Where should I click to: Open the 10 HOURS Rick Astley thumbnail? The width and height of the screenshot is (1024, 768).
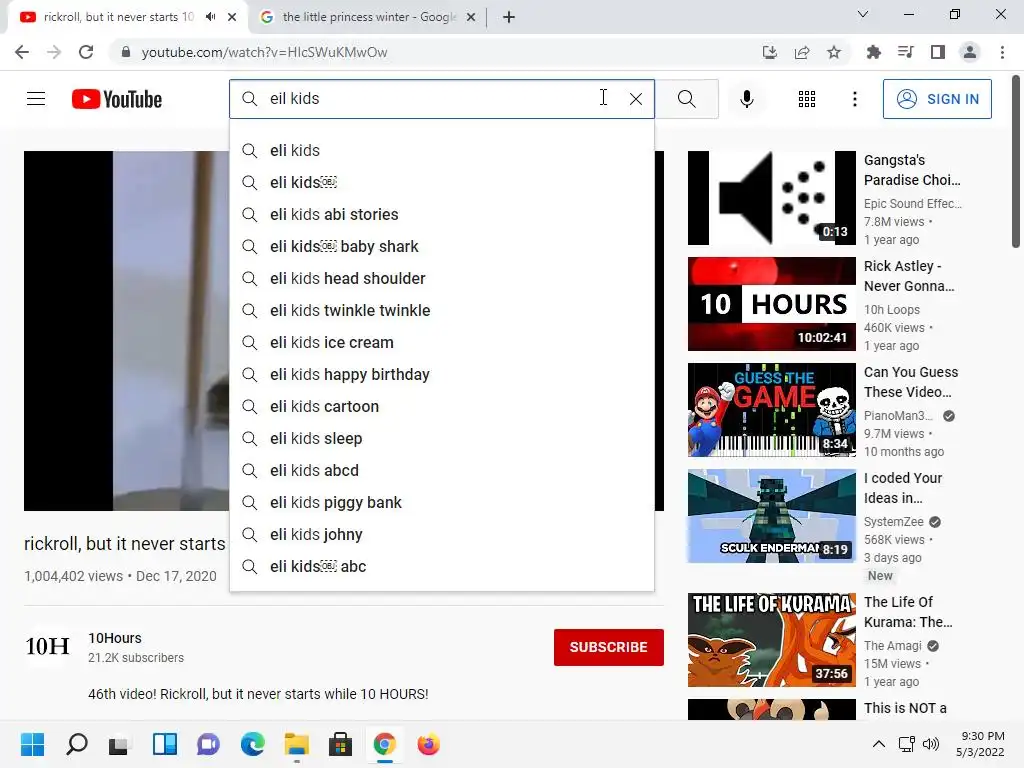pyautogui.click(x=771, y=304)
